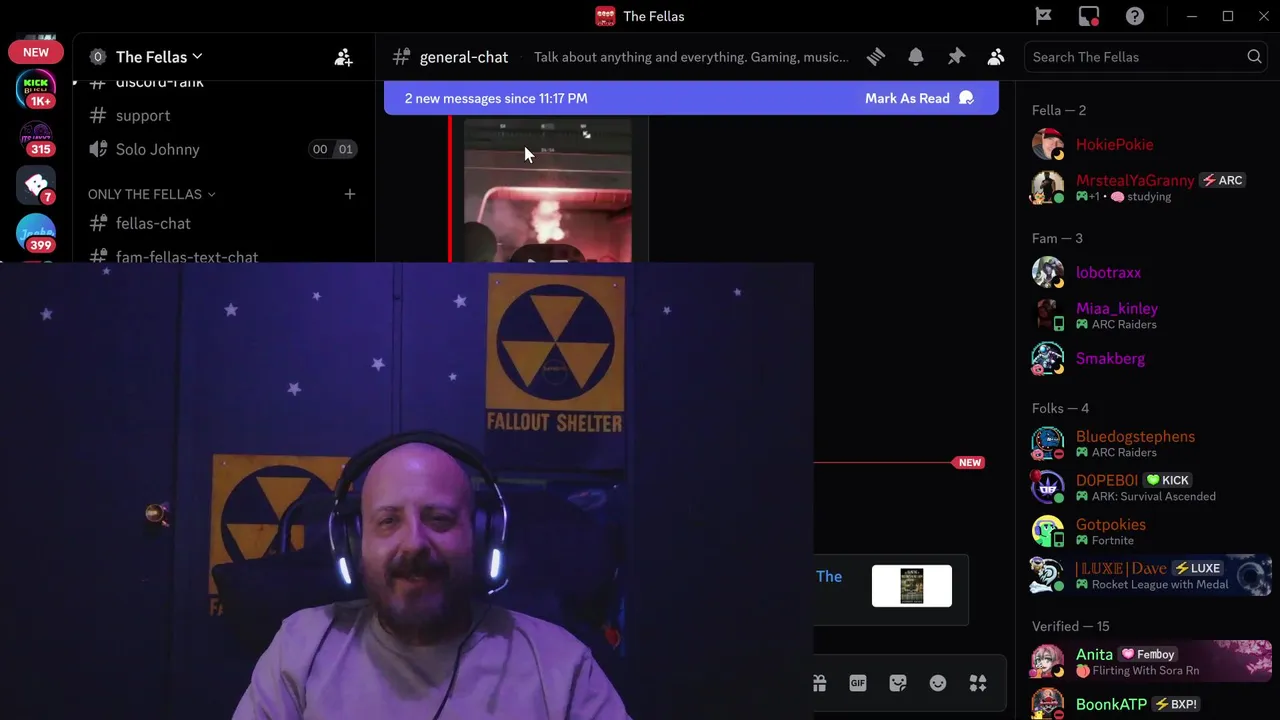Open the apps launcher icon
This screenshot has height=720, width=1280.
click(978, 683)
